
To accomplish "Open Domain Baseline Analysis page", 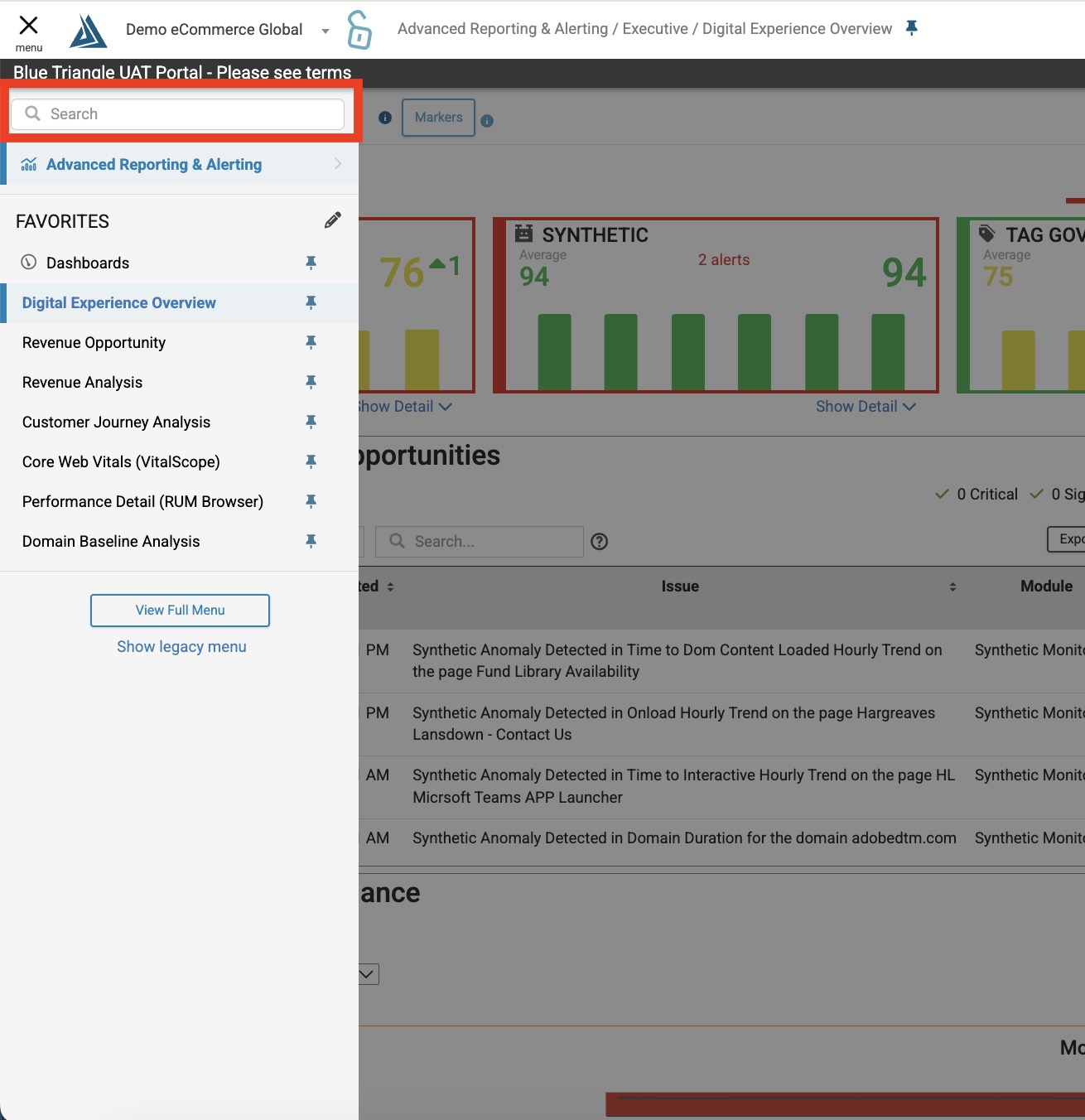I will (111, 541).
